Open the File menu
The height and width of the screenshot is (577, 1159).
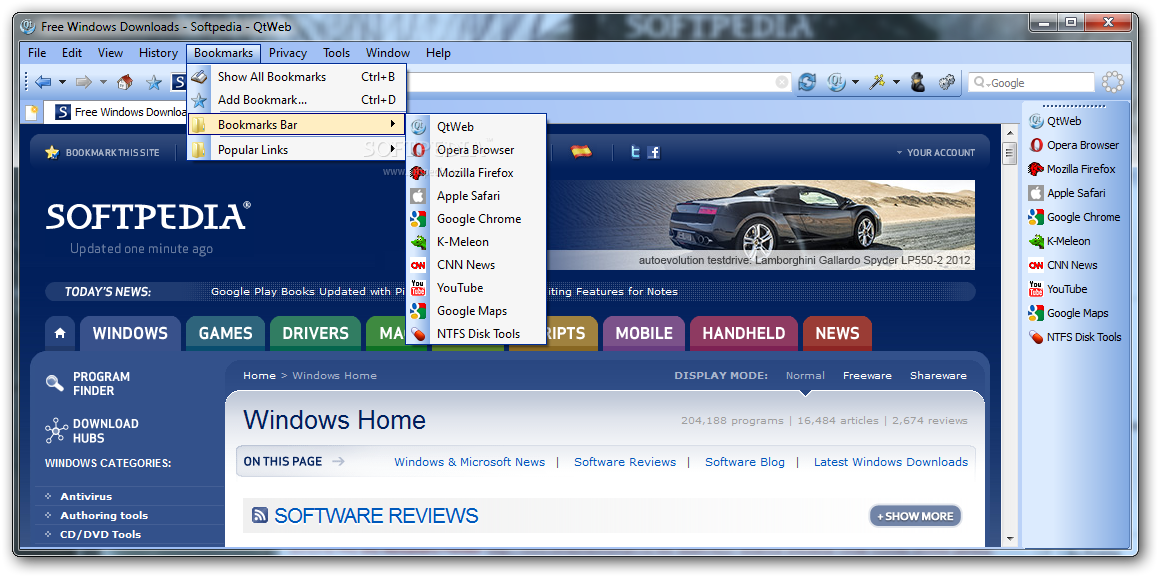(37, 52)
